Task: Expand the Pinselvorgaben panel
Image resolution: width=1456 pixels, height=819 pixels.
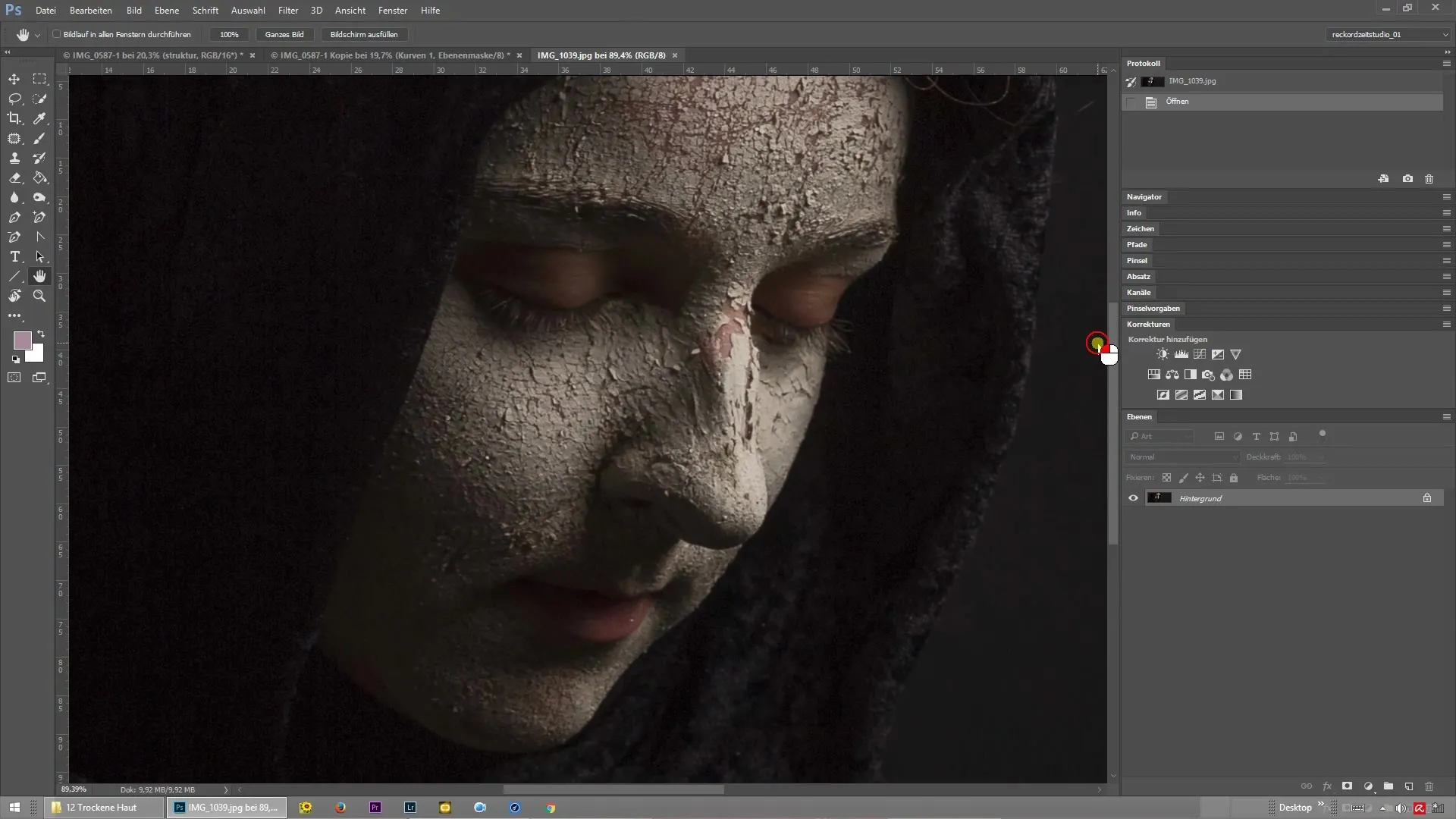Action: point(1153,309)
